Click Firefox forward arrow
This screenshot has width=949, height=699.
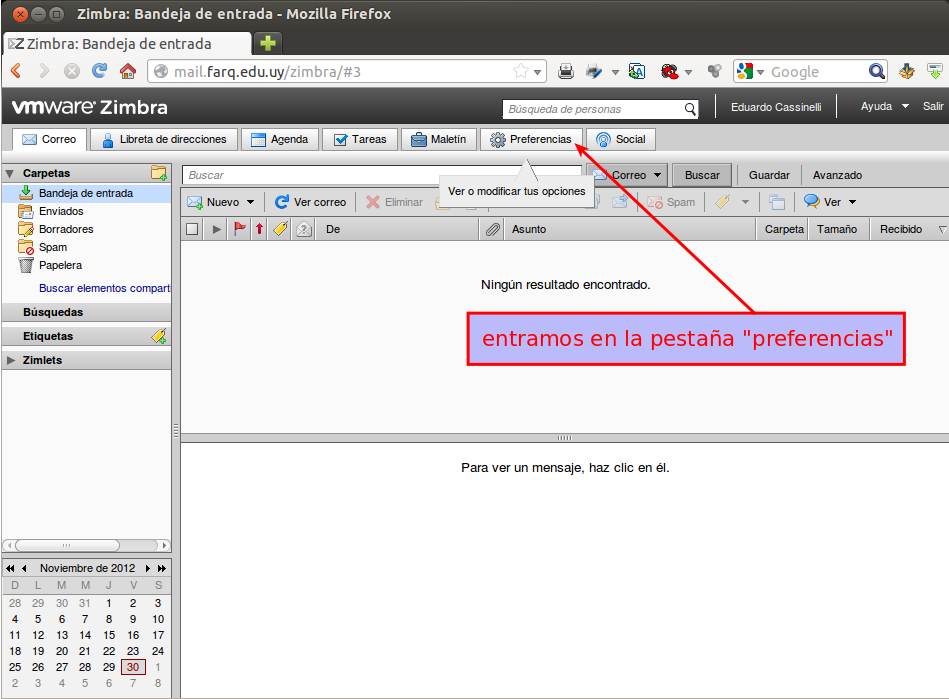click(44, 71)
